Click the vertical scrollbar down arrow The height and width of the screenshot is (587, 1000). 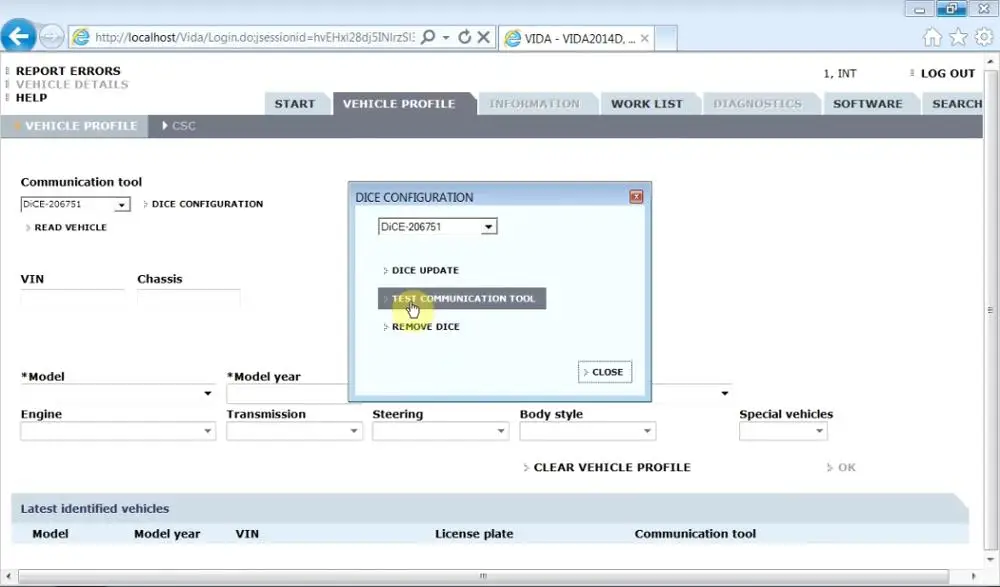[990, 560]
